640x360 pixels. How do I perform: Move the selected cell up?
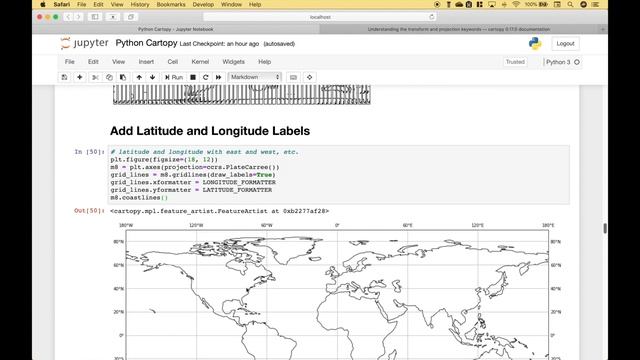pos(139,77)
